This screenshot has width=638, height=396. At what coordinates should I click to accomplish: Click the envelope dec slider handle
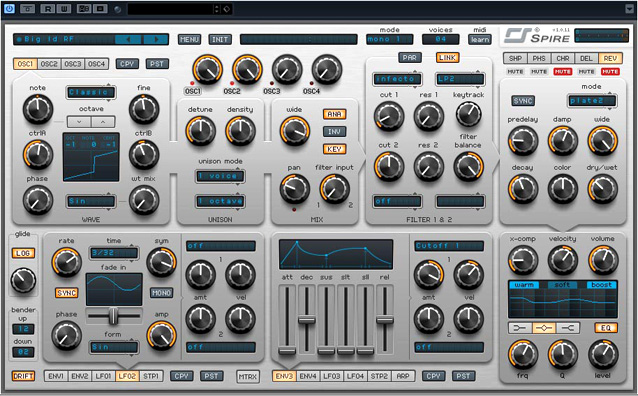pyautogui.click(x=307, y=320)
